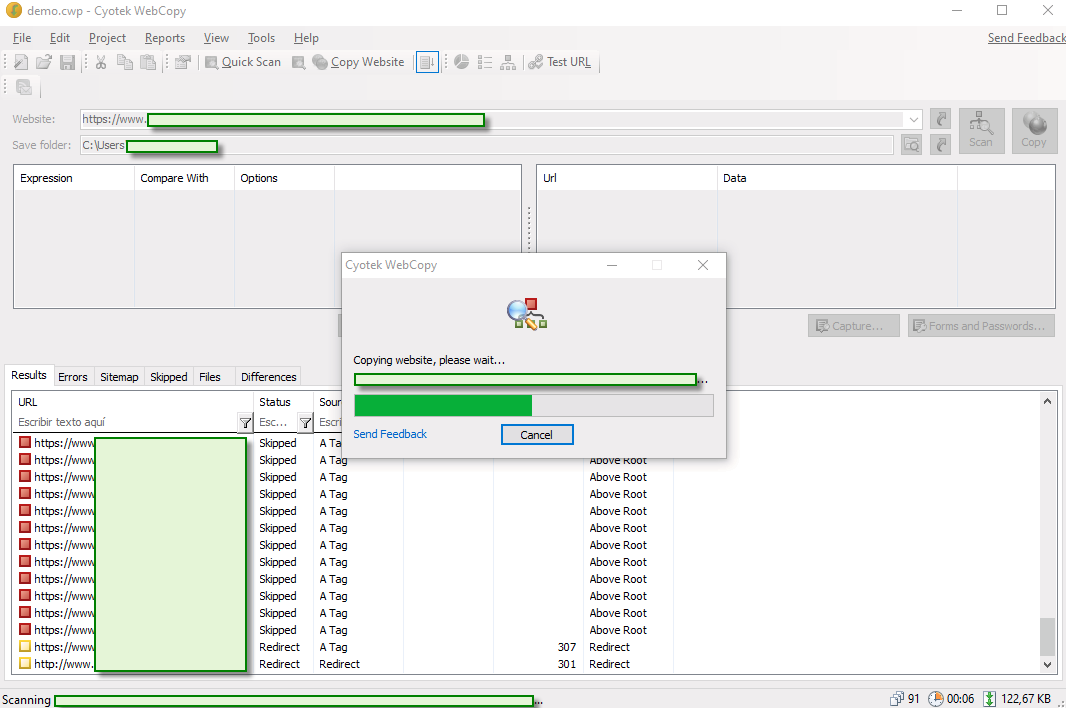Click Quick Scan in the toolbar
The height and width of the screenshot is (708, 1066).
(243, 63)
